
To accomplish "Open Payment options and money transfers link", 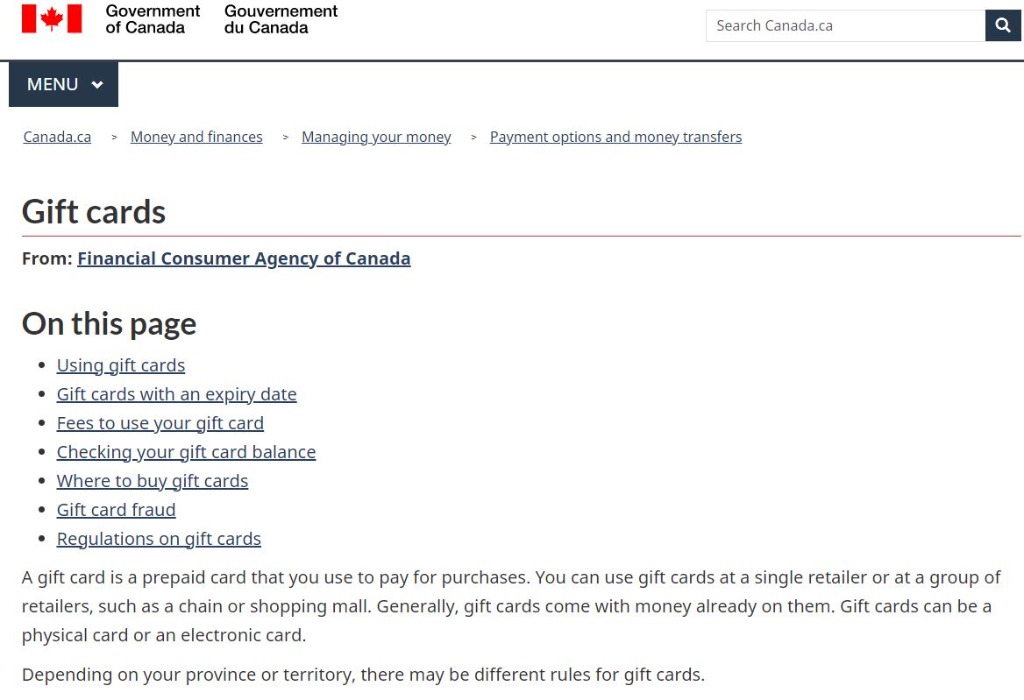I will pyautogui.click(x=616, y=137).
